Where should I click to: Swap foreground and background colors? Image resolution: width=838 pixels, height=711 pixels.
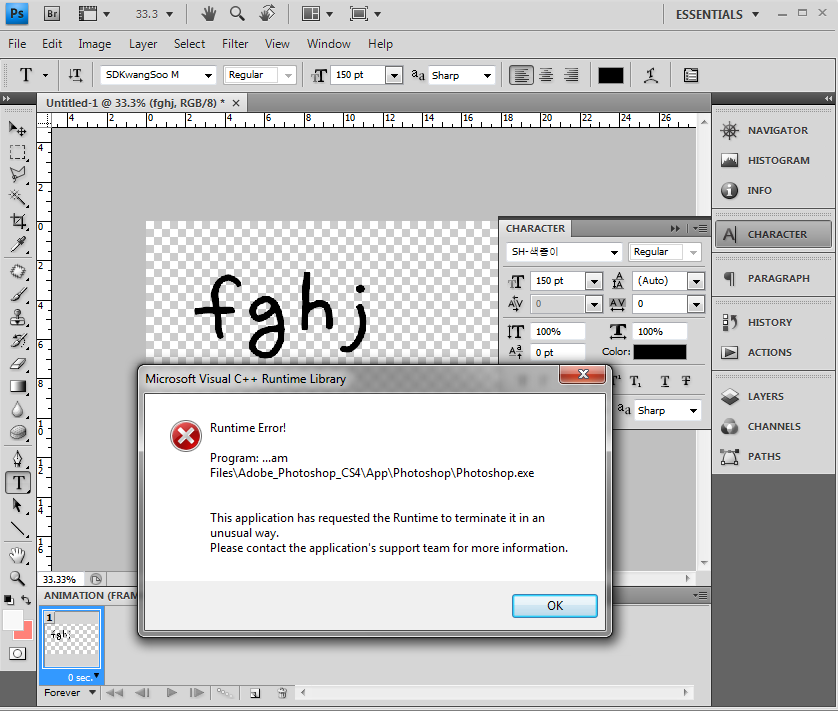(x=26, y=600)
